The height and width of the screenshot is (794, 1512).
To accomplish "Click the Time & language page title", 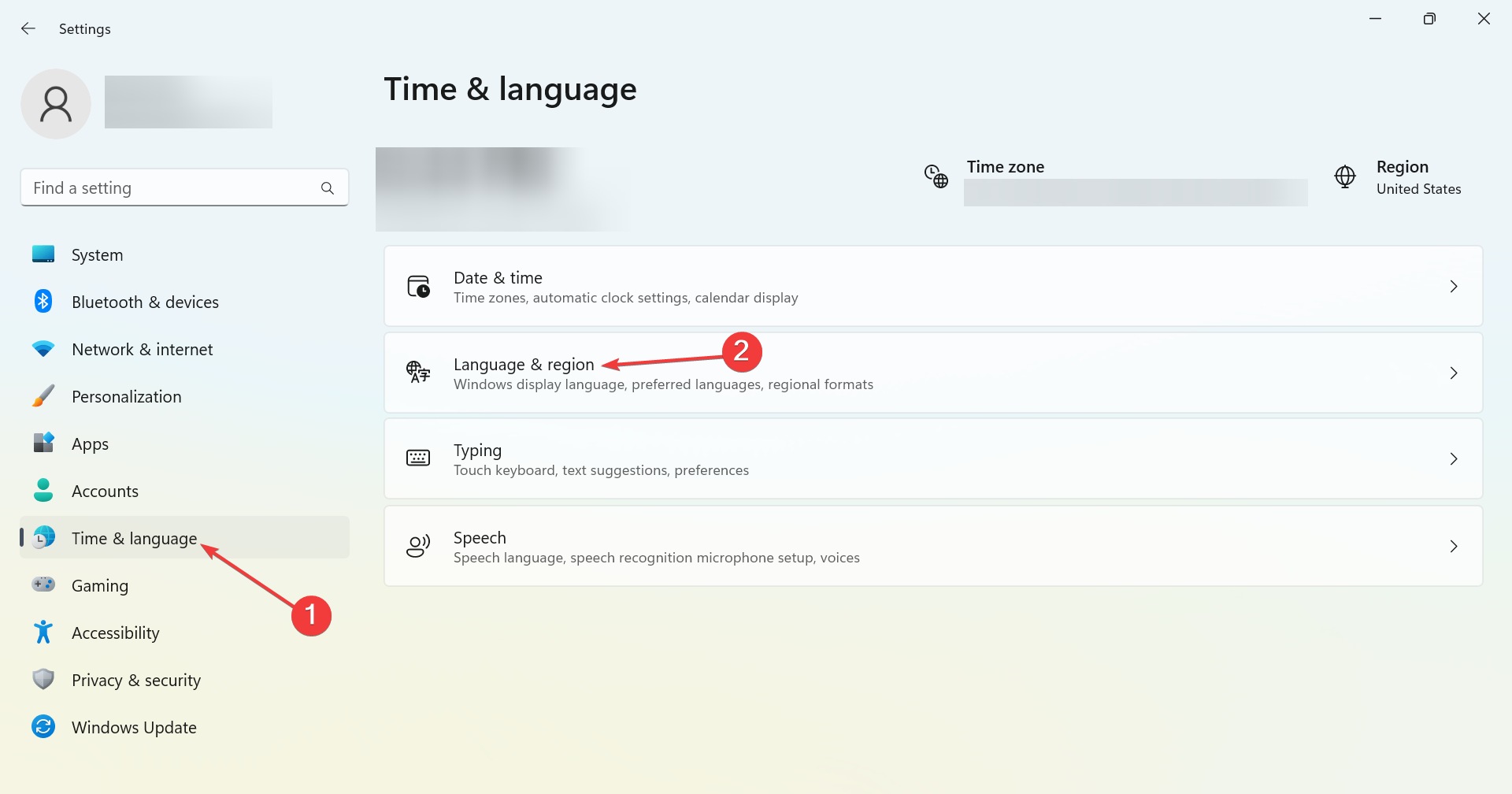I will [x=510, y=89].
